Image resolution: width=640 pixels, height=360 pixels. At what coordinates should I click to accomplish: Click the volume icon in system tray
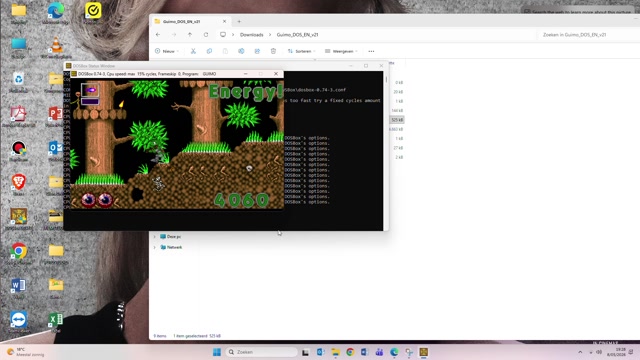[599, 352]
